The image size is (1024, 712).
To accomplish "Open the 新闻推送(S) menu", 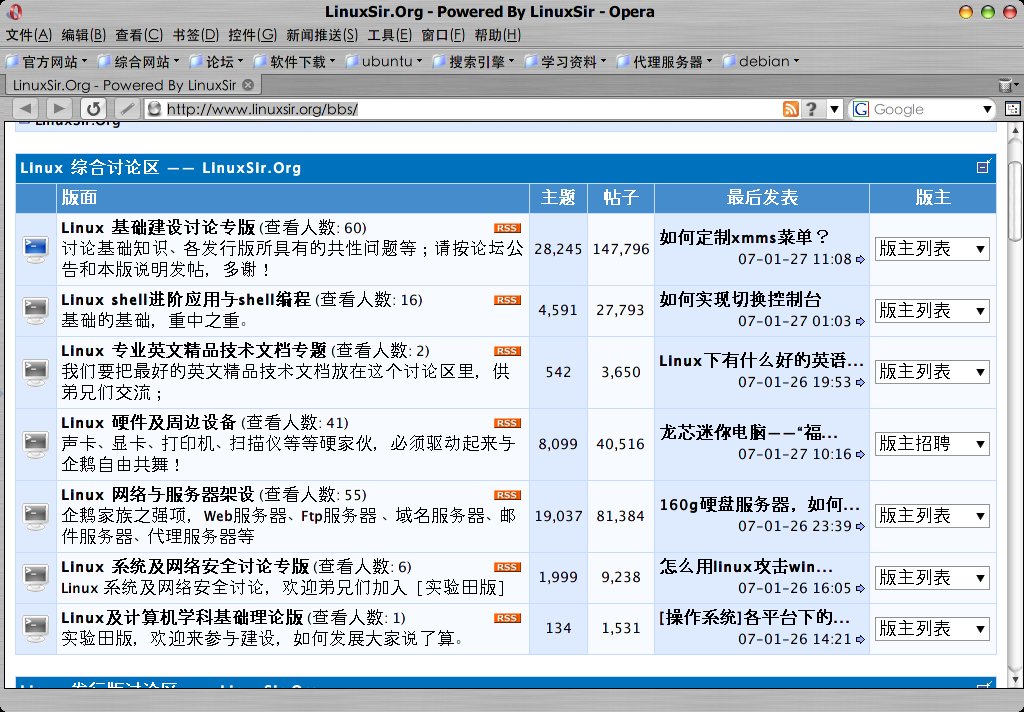I will [322, 35].
